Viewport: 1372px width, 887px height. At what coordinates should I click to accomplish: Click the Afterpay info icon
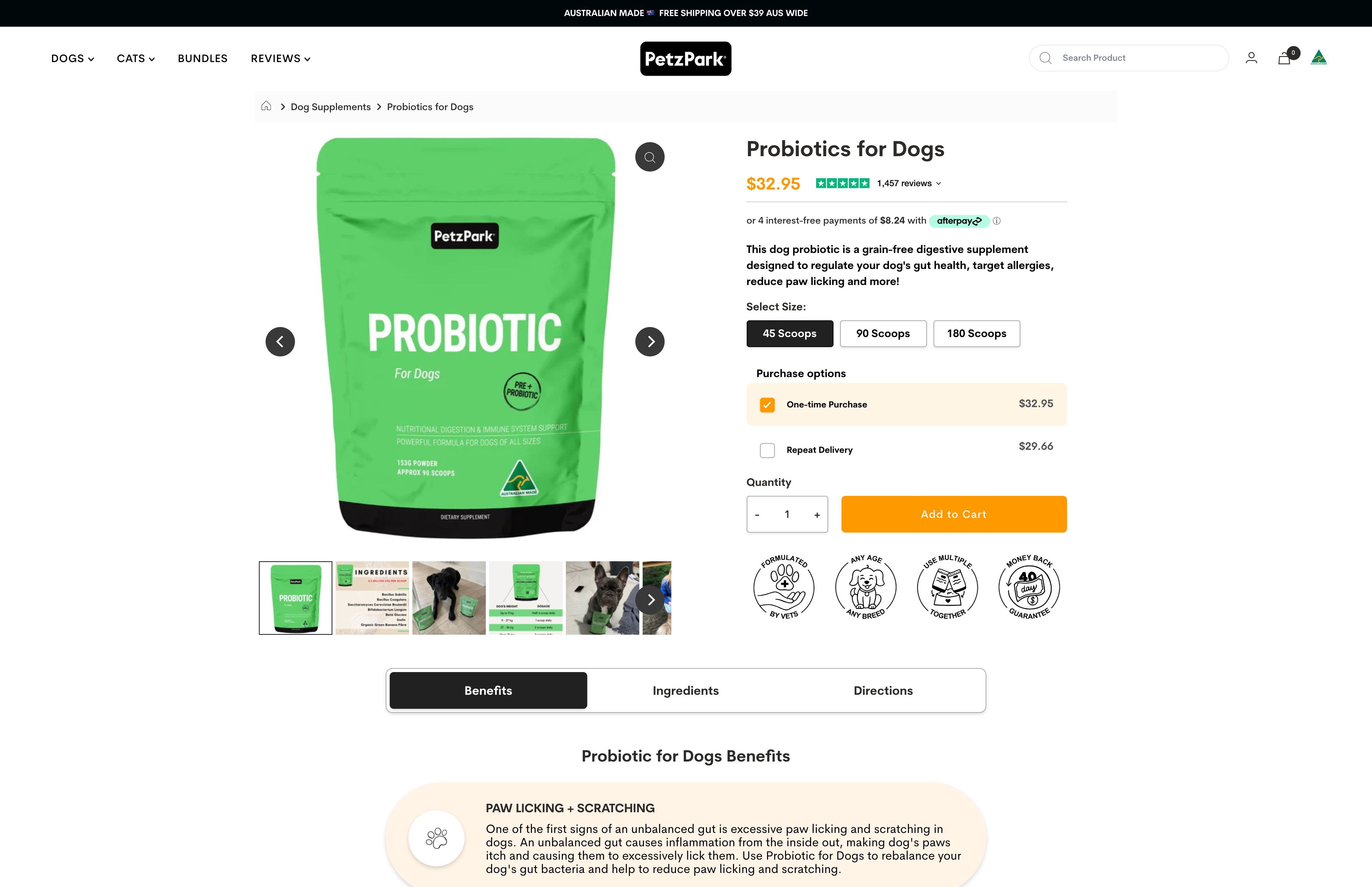[997, 221]
